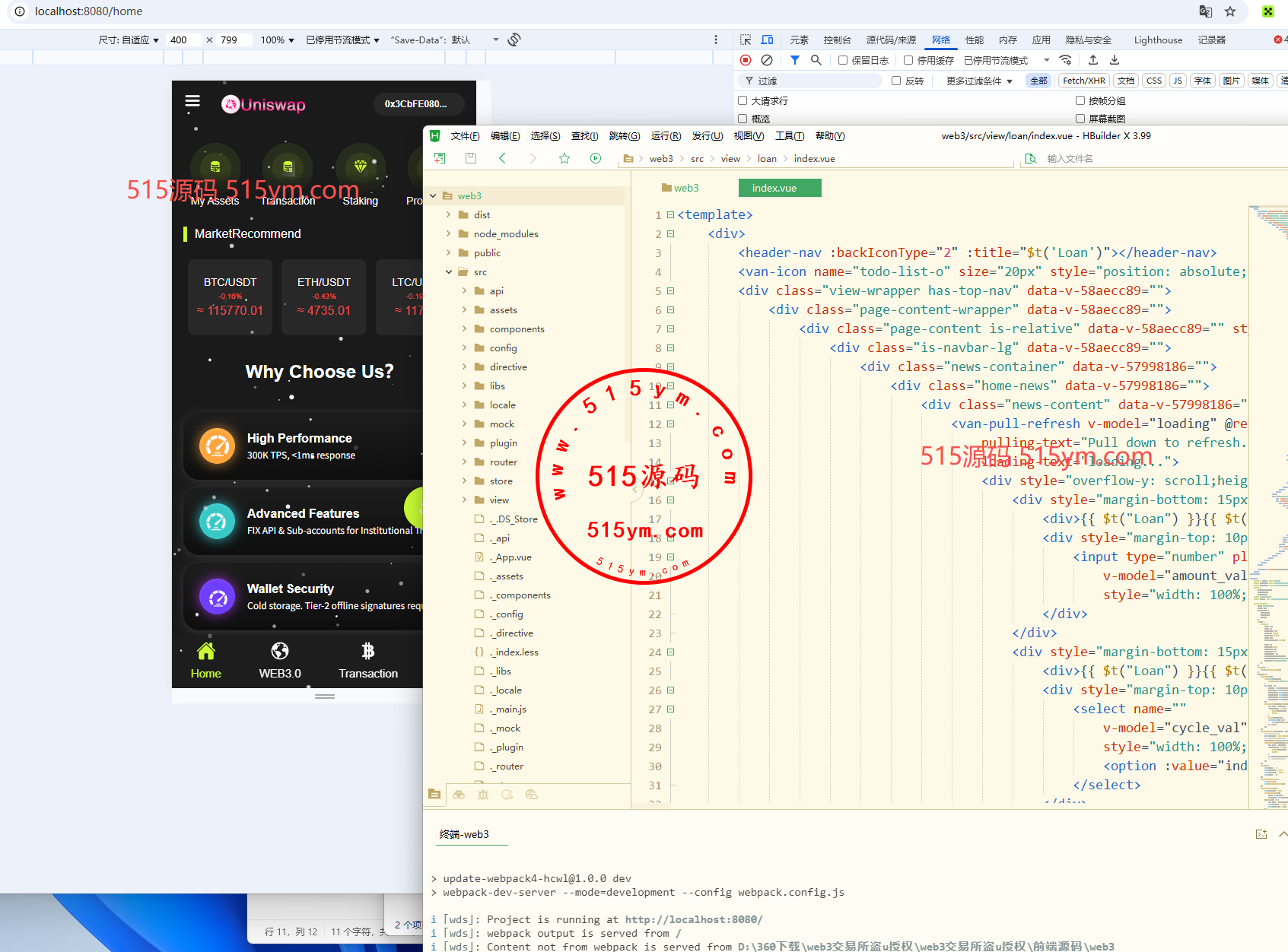This screenshot has height=952, width=1288.
Task: Open the debug bug icon panel
Action: pos(483,795)
